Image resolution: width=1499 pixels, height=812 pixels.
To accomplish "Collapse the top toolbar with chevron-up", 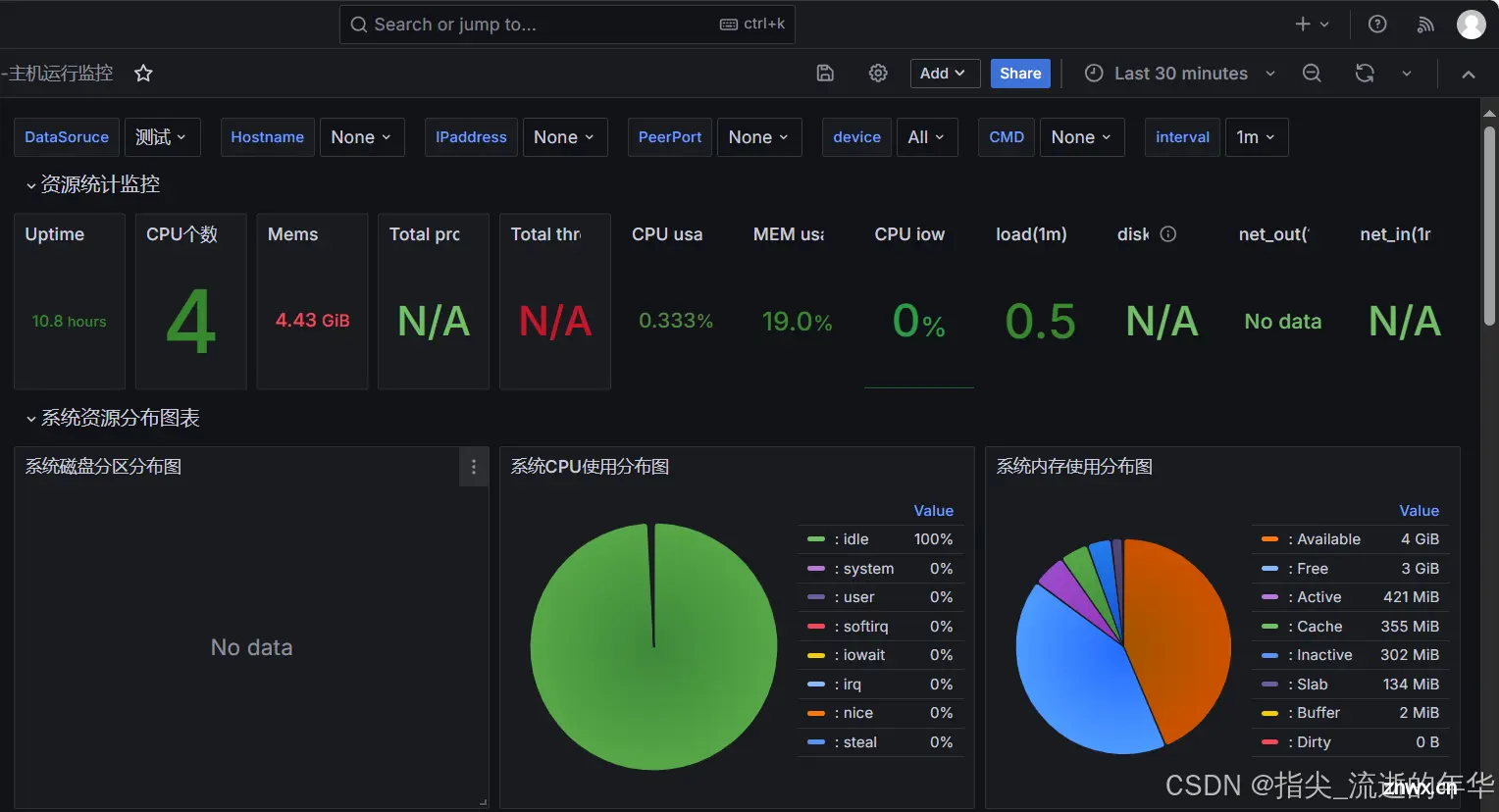I will click(1469, 74).
